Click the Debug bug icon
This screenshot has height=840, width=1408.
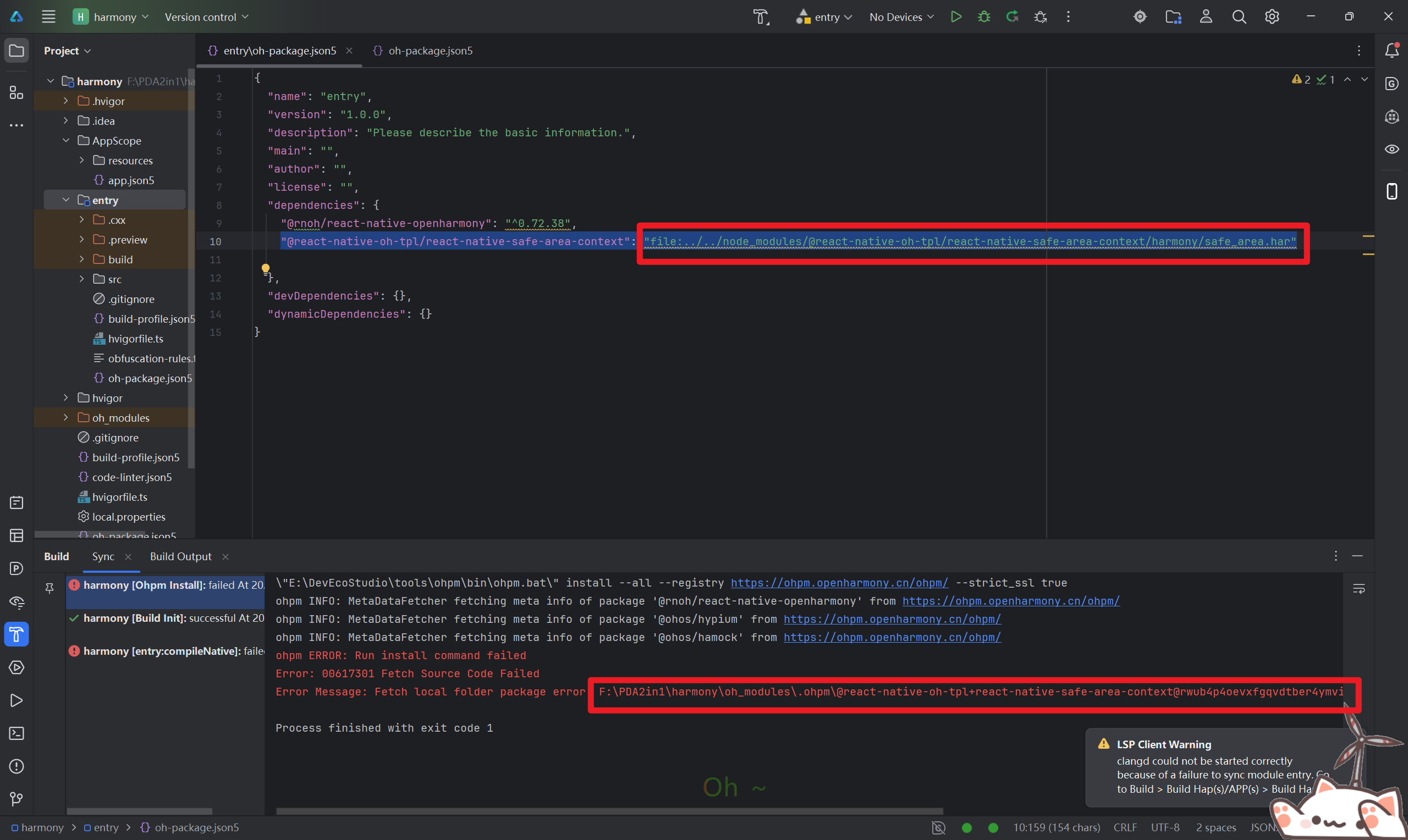pos(984,17)
